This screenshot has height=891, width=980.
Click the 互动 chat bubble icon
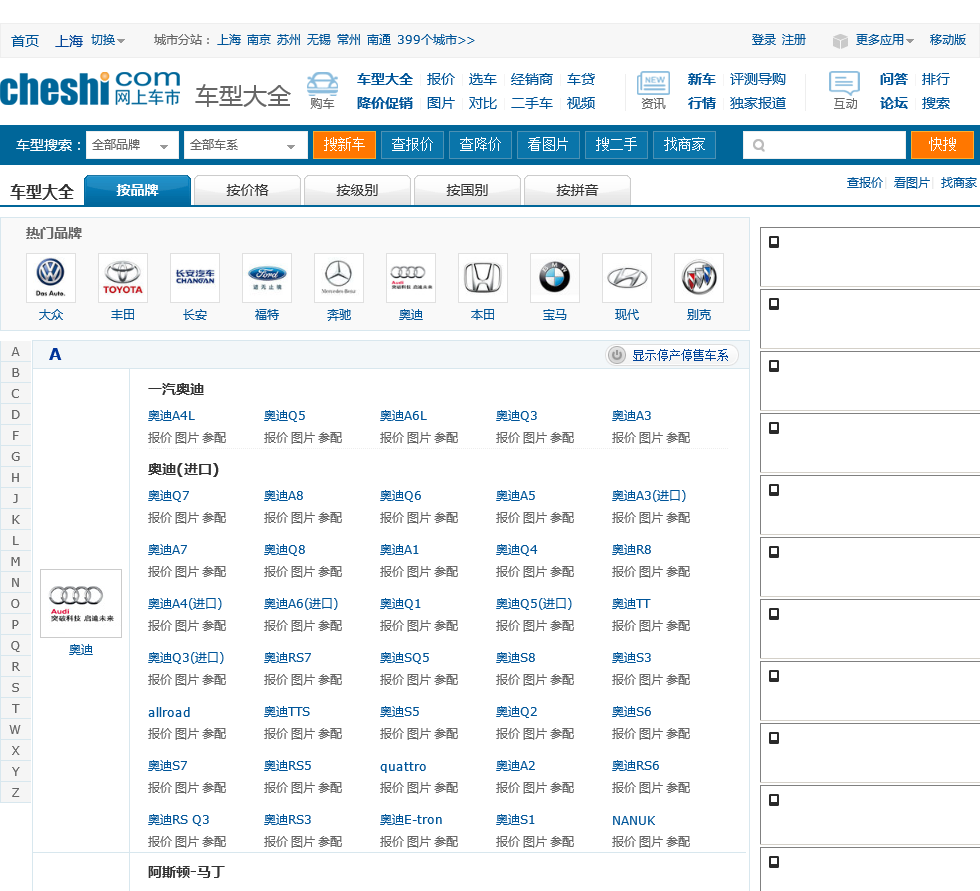844,83
